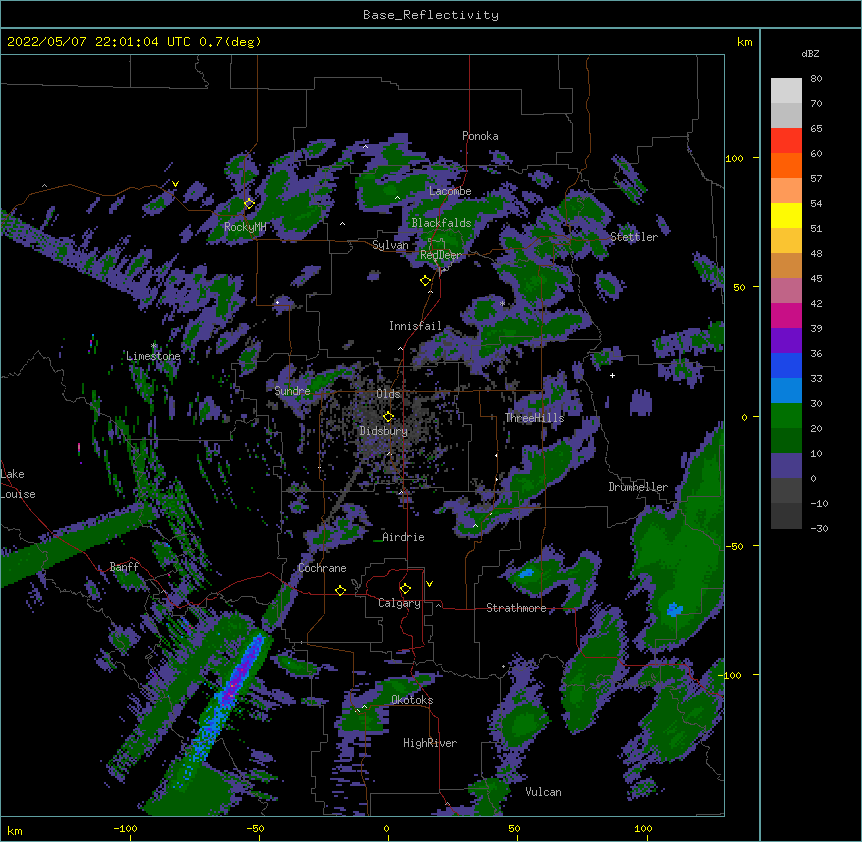Click the blue 36-33 dBZ legend swatch
862x842 pixels.
point(786,365)
